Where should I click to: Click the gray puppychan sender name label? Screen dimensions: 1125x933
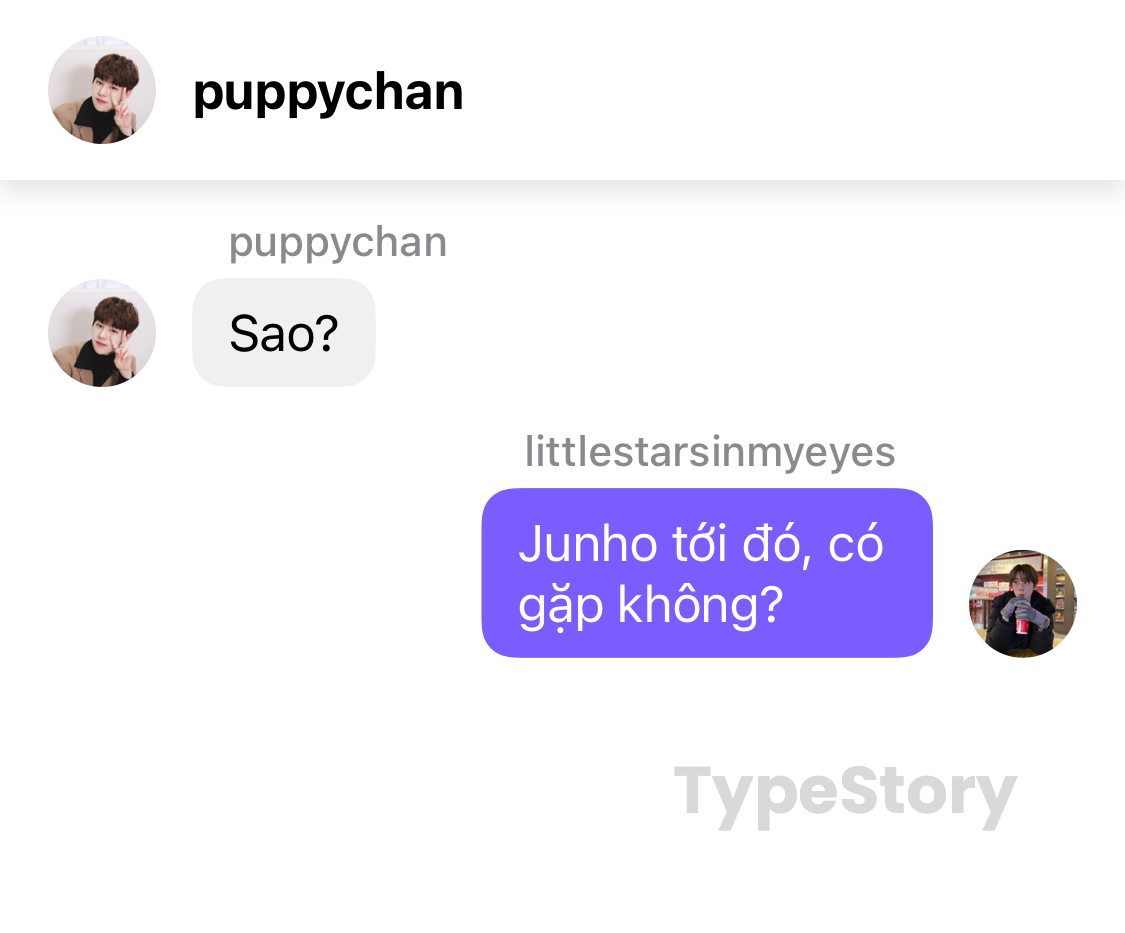click(338, 243)
